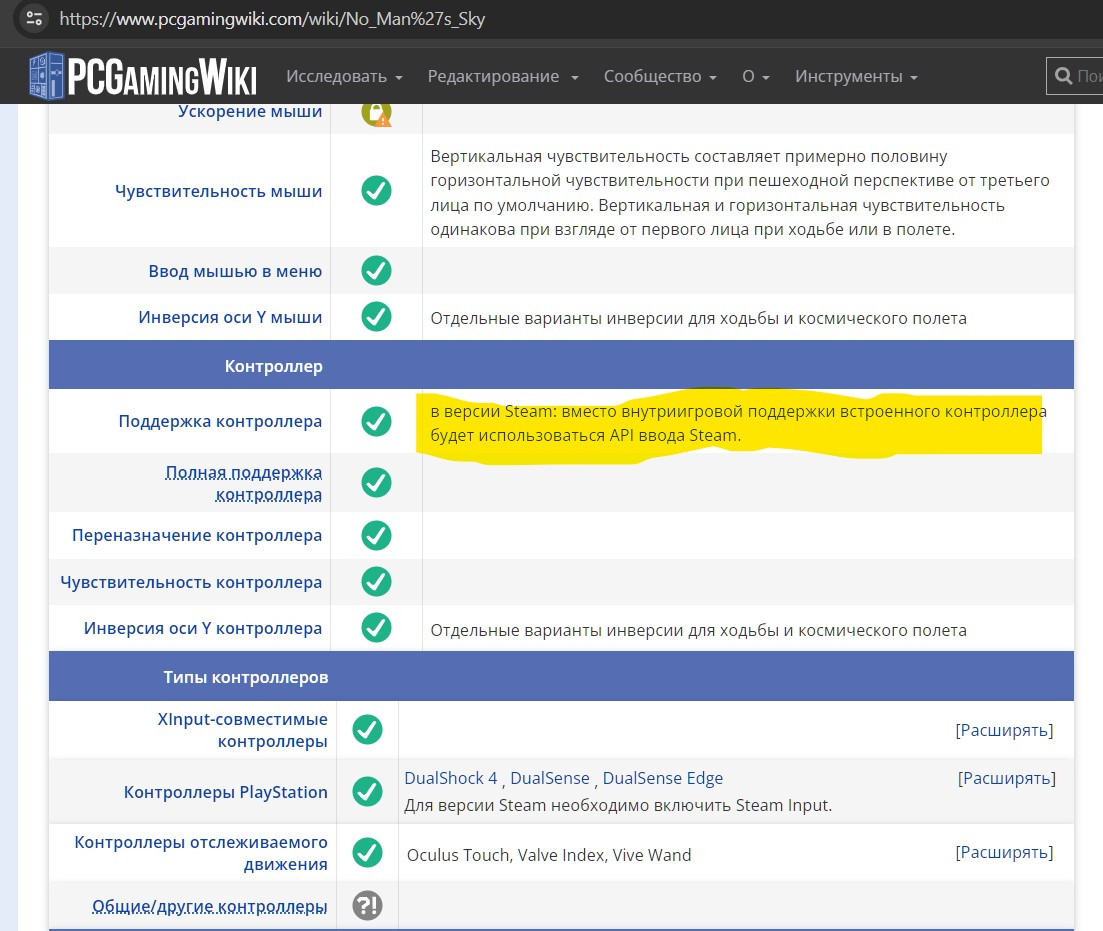Expand the XInput-совместимые контроллеры row

1004,730
